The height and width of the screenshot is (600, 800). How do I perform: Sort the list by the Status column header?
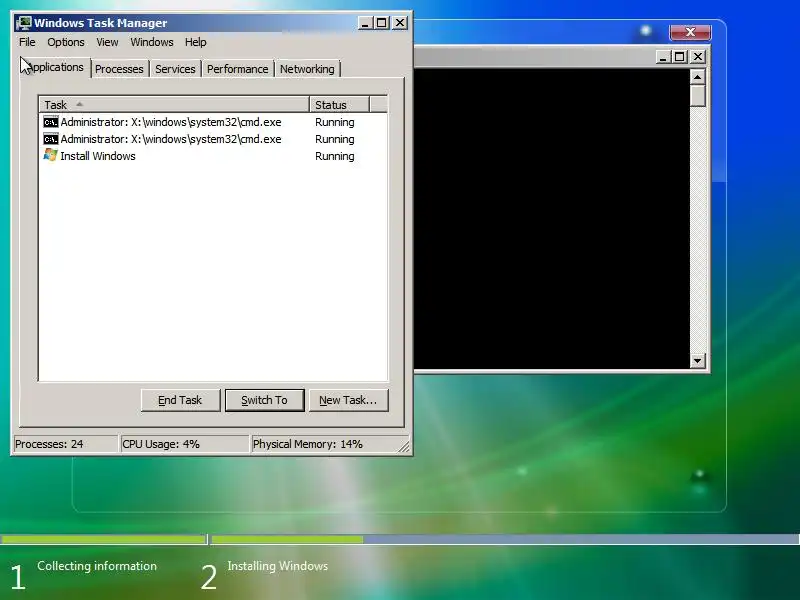click(339, 105)
